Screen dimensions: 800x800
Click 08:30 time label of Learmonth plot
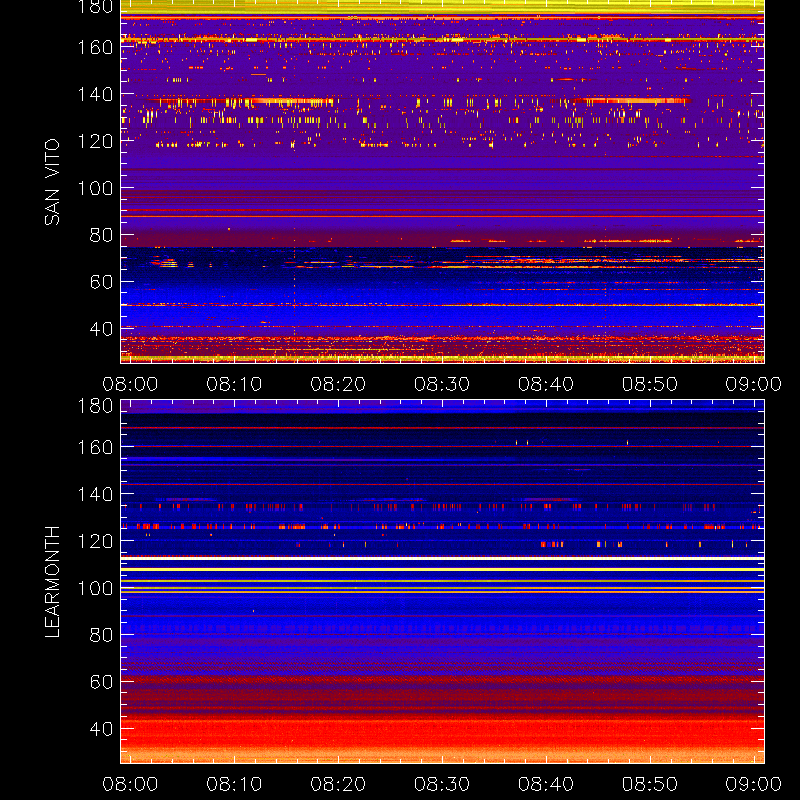442,784
